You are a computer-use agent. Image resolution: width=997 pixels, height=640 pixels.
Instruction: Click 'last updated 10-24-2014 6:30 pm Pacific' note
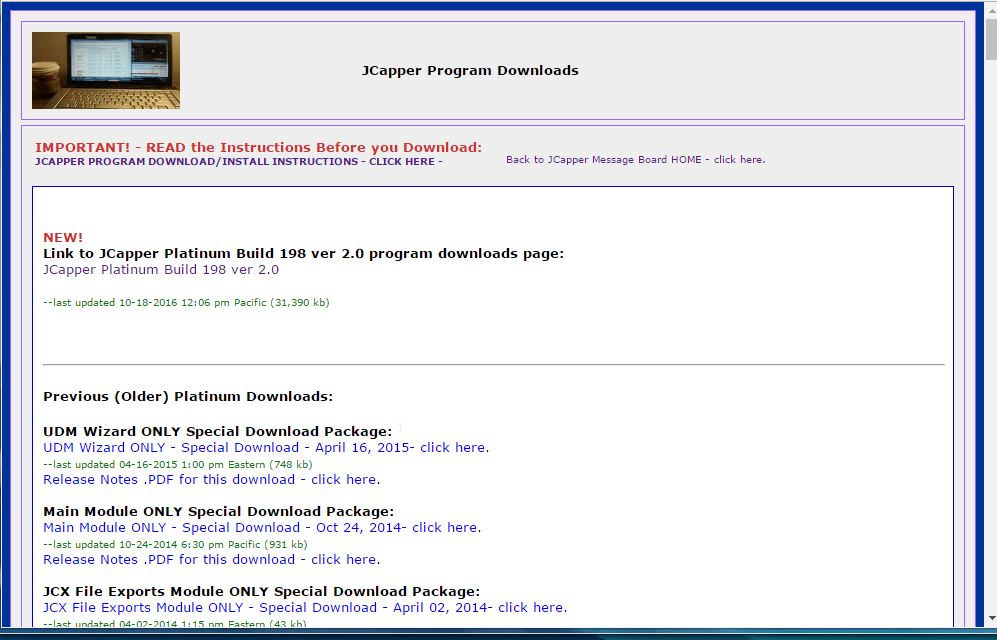click(x=175, y=545)
